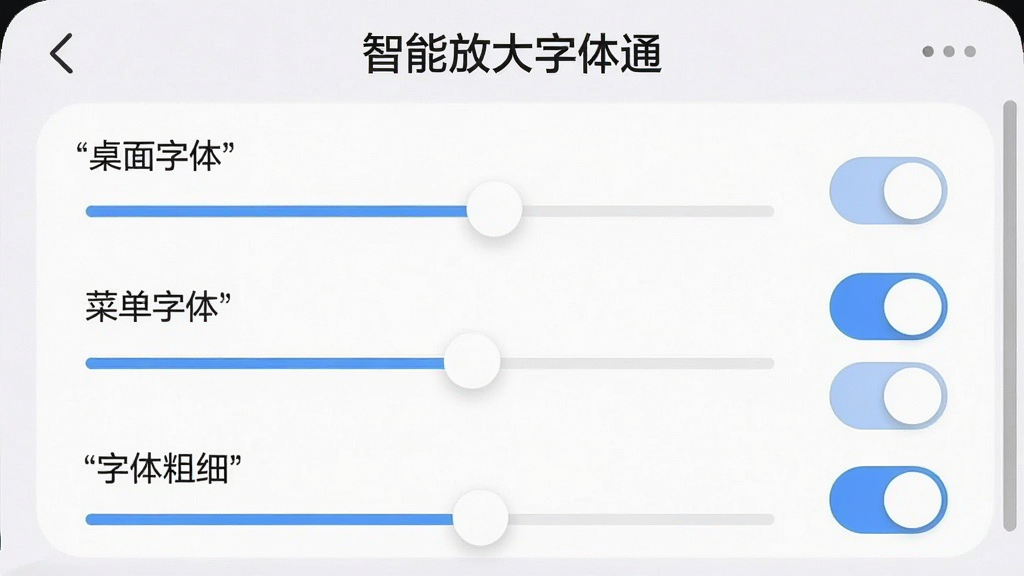Open the three-dot more options menu
The image size is (1024, 576).
pyautogui.click(x=949, y=52)
